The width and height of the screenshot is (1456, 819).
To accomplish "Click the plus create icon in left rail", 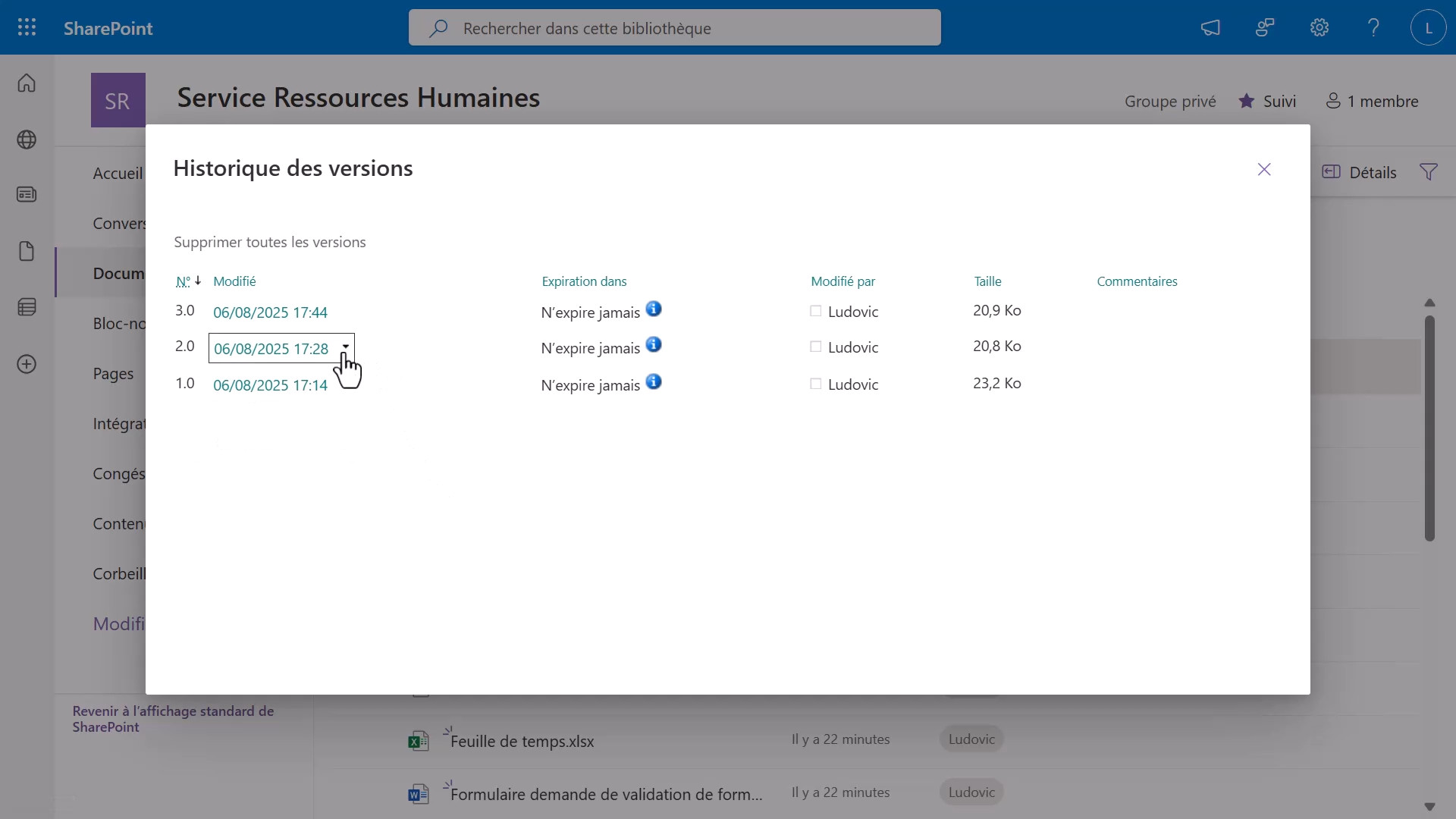I will point(27,364).
